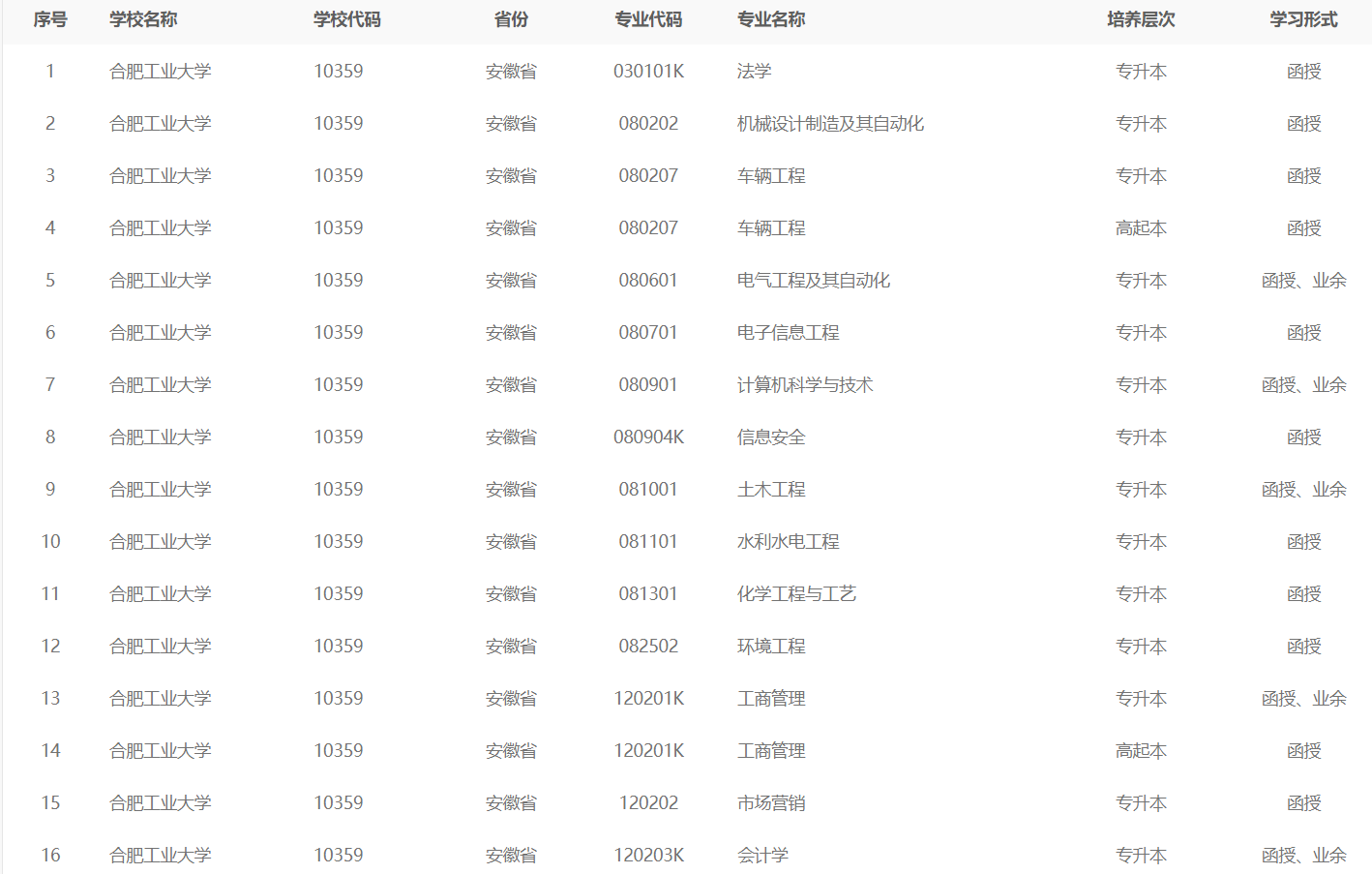Select the 会计学 cell
1372x874 pixels.
(x=762, y=856)
